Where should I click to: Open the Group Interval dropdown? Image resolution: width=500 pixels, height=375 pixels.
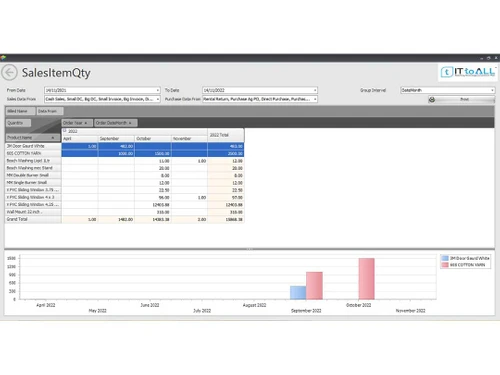(492, 90)
